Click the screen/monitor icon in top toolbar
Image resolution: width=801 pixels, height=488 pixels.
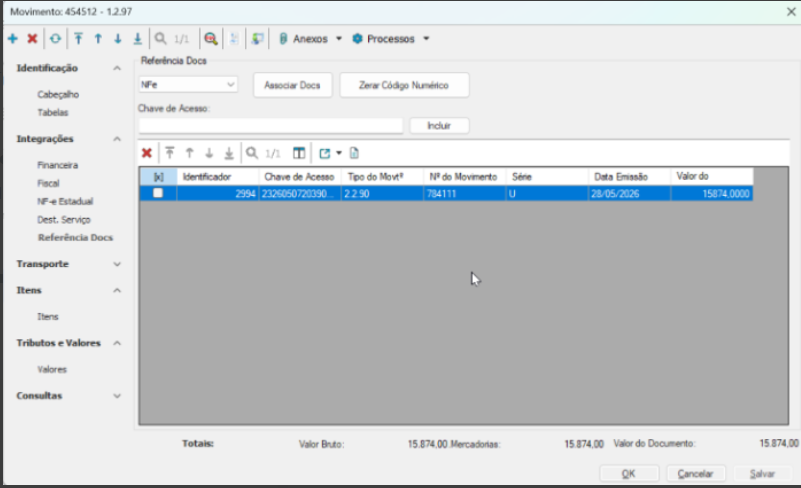pyautogui.click(x=257, y=39)
